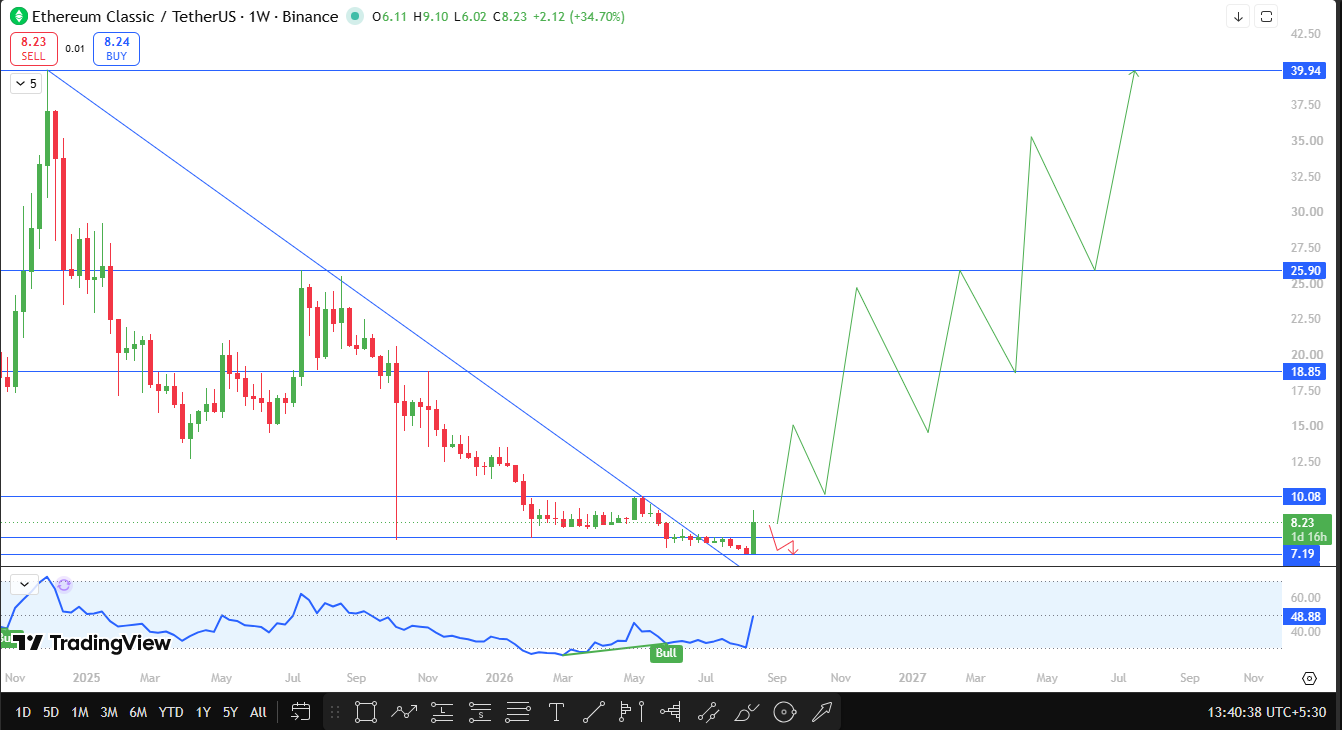Click the L6.02 low value

click(471, 17)
